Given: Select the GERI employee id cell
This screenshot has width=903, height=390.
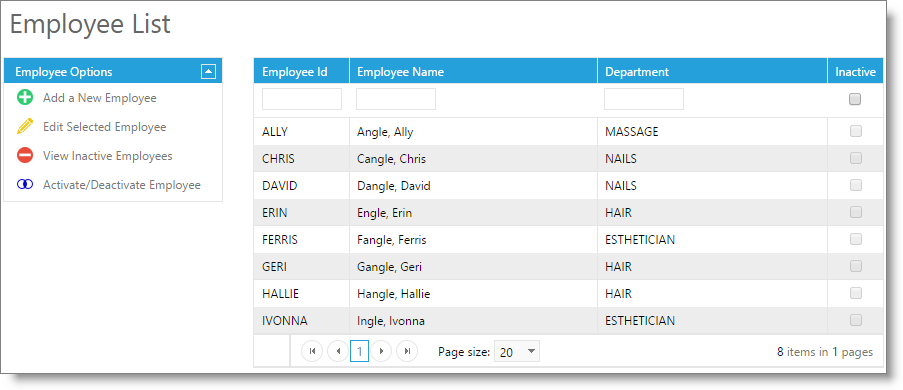Looking at the screenshot, I should pyautogui.click(x=301, y=267).
